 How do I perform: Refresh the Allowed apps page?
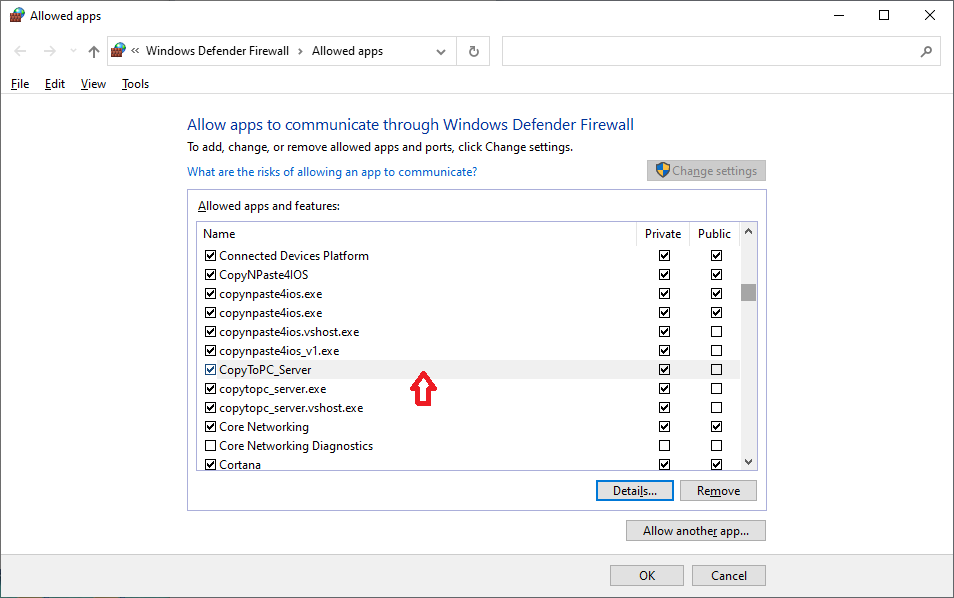[473, 52]
